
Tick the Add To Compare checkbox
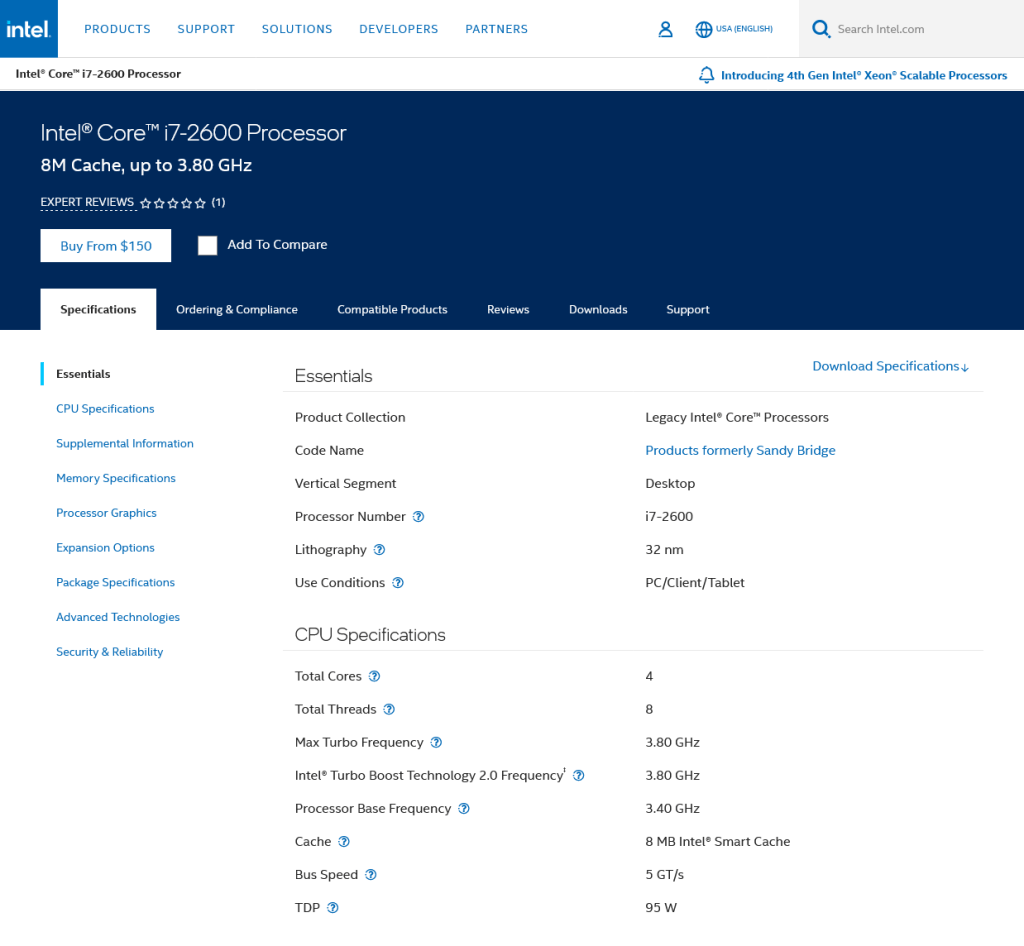click(207, 246)
